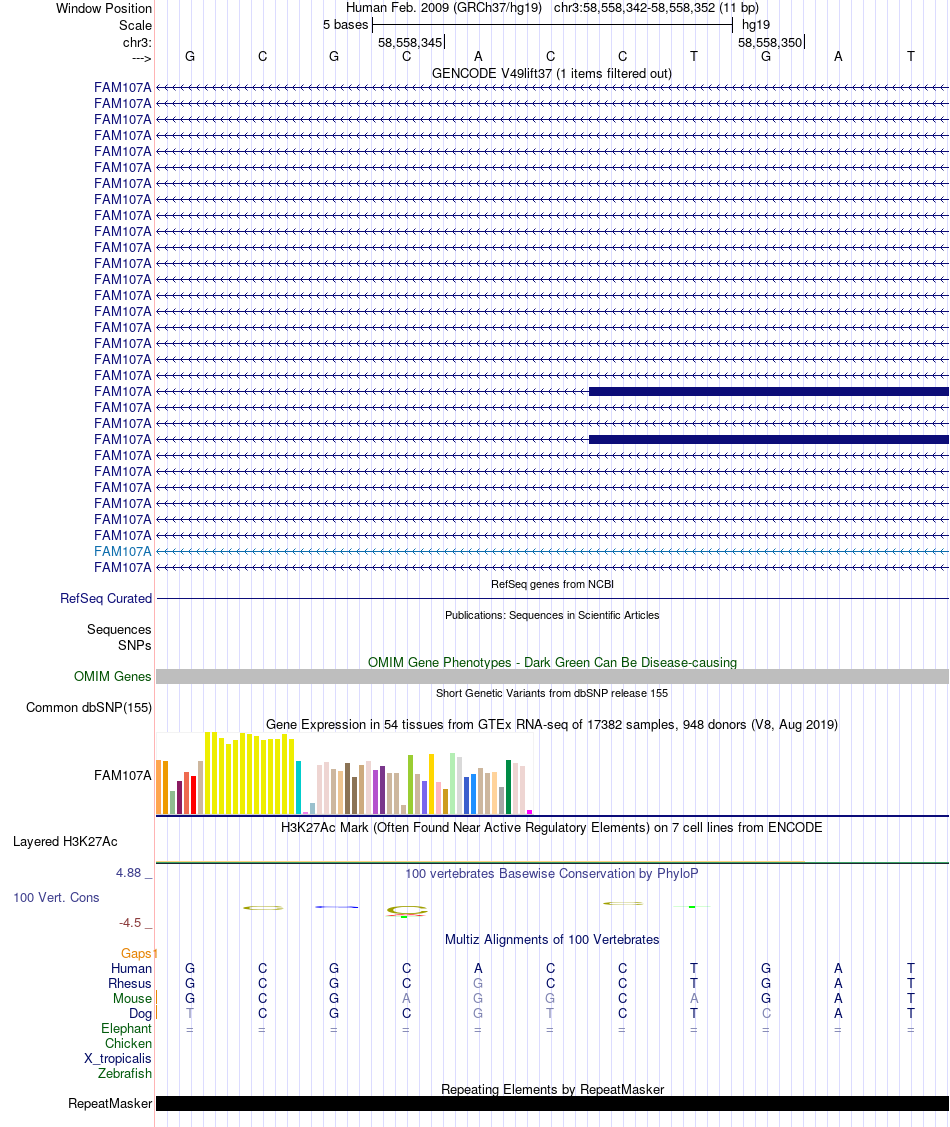This screenshot has height=1127, width=950.
Task: Open Multiz Alignments of 100 Vertebrates title
Action: 552,939
